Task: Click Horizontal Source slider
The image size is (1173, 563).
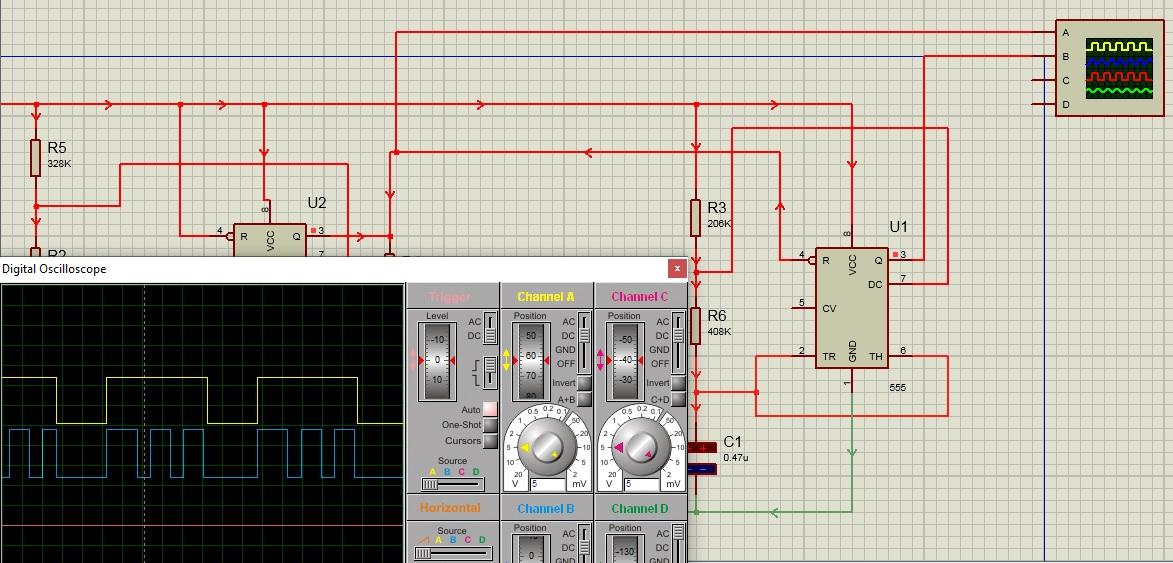Action: click(x=452, y=553)
